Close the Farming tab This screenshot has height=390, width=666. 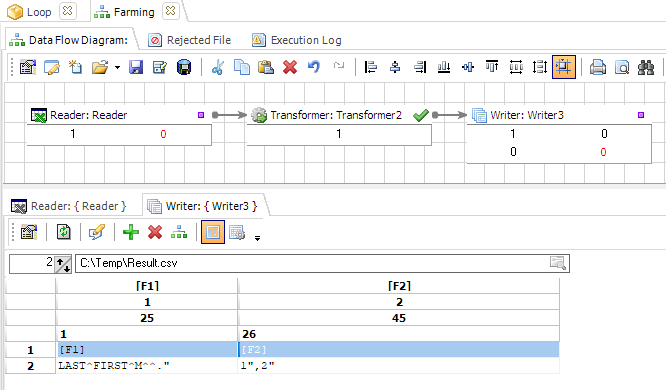tap(170, 11)
